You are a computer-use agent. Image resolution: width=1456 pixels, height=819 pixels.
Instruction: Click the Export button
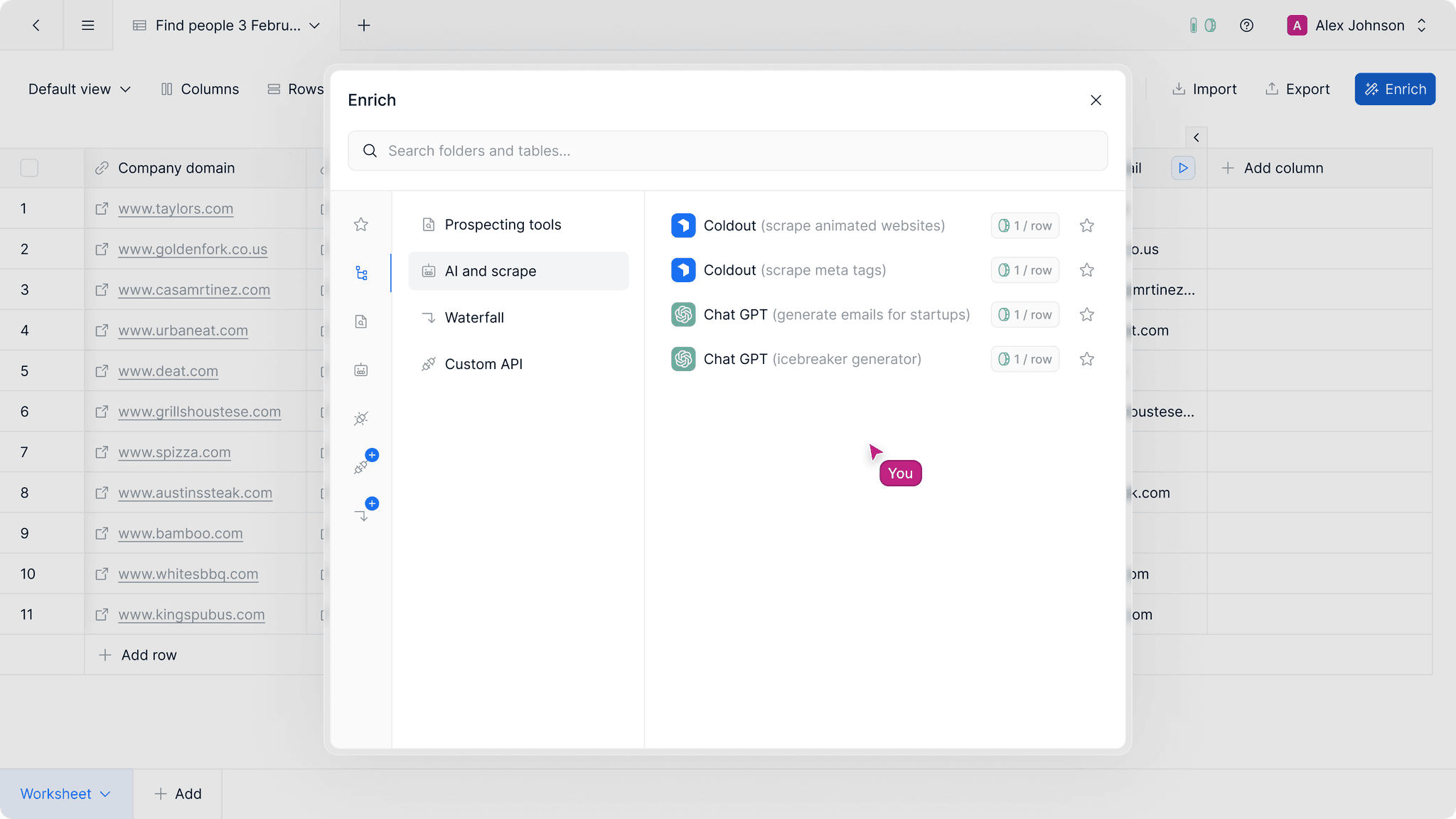tap(1297, 89)
